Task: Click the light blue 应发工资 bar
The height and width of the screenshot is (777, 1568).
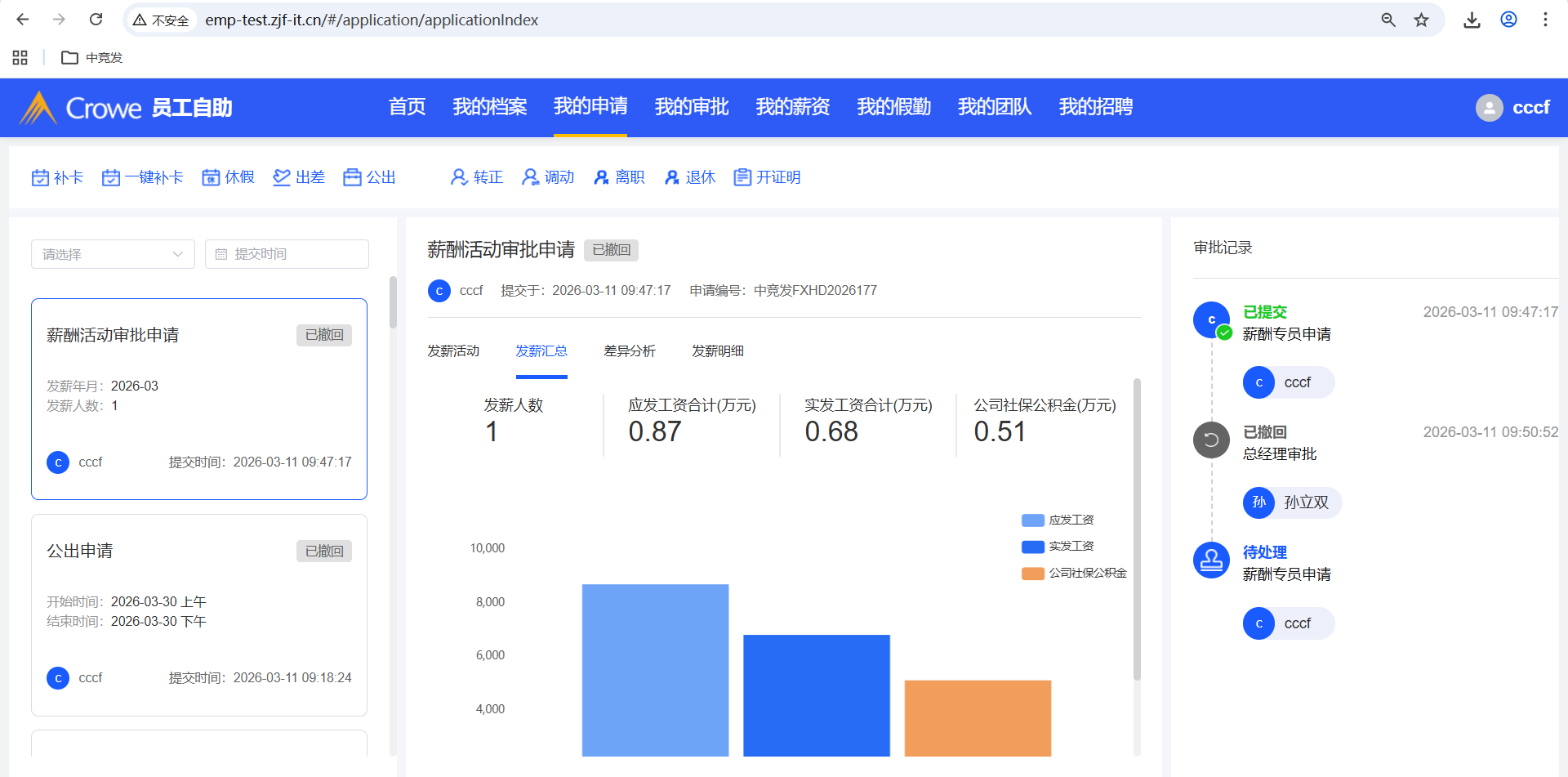Action: click(x=655, y=670)
